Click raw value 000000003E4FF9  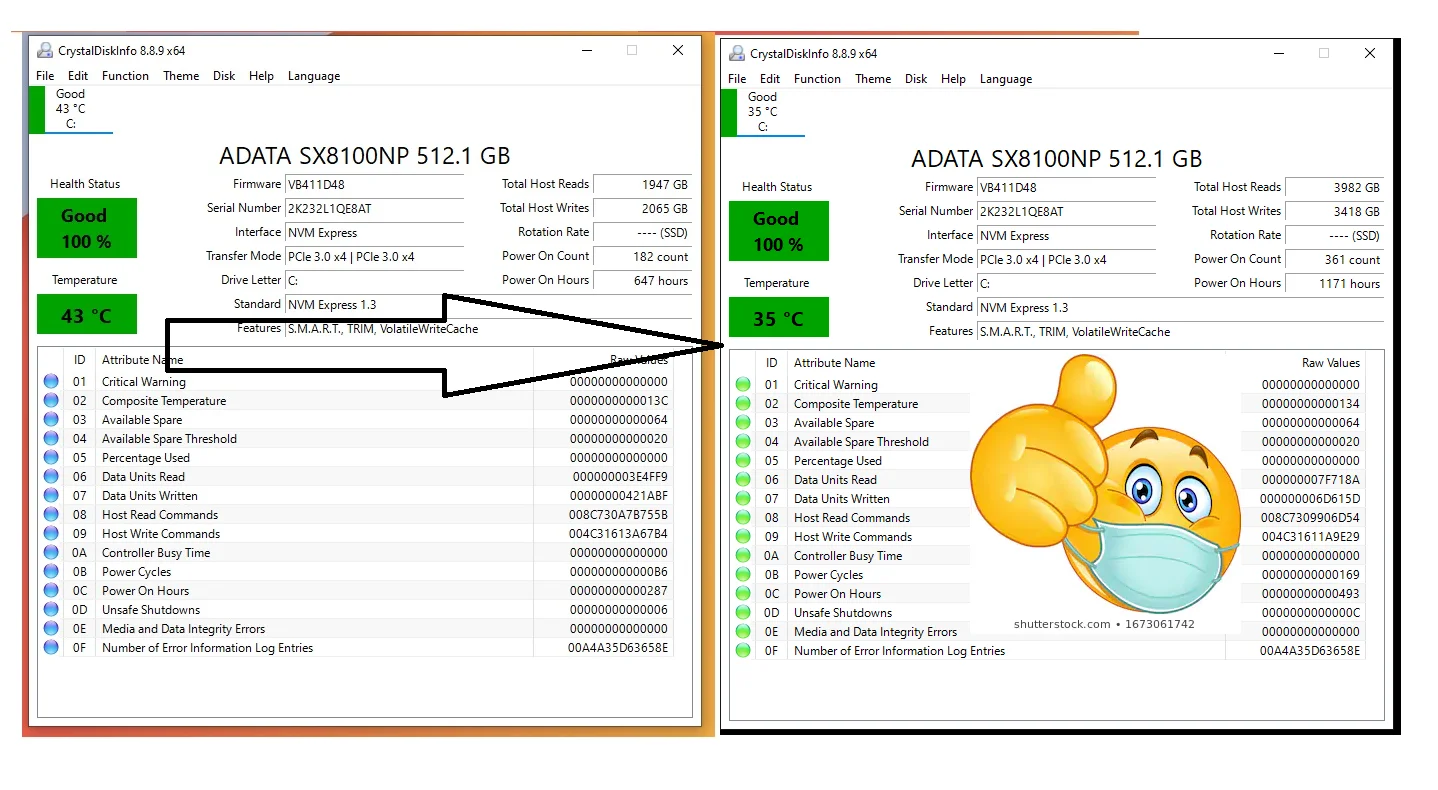pyautogui.click(x=620, y=477)
